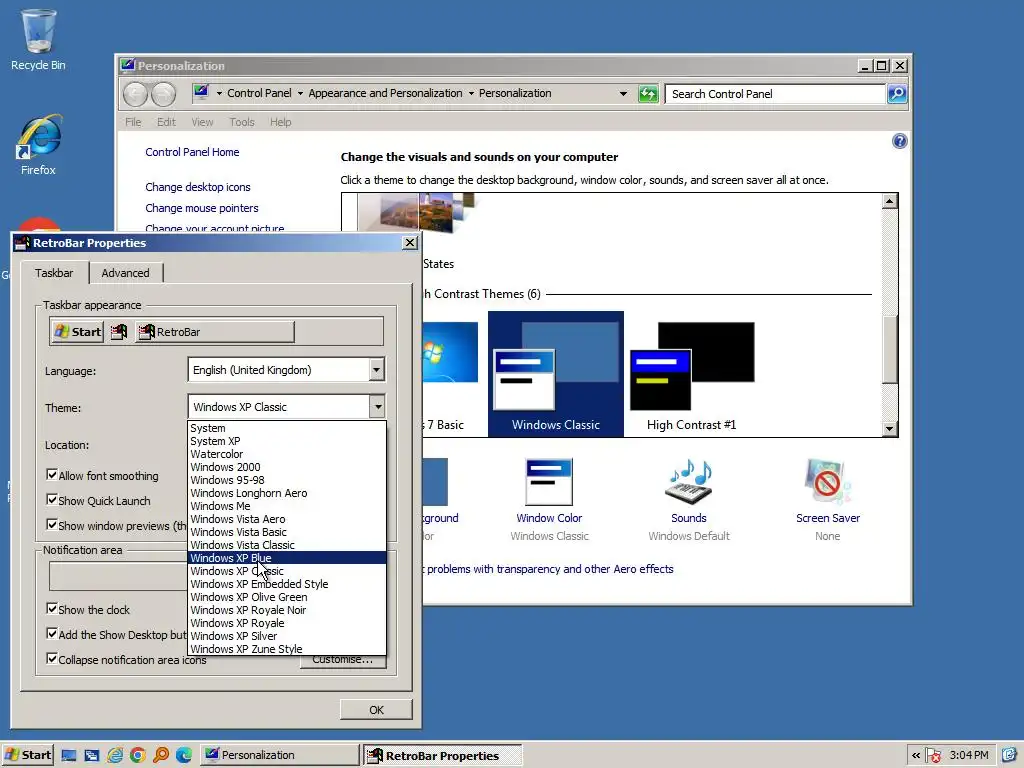Click the show desktop icon at the taskbar's far right
Viewport: 1024px width, 768px height.
coord(1010,756)
